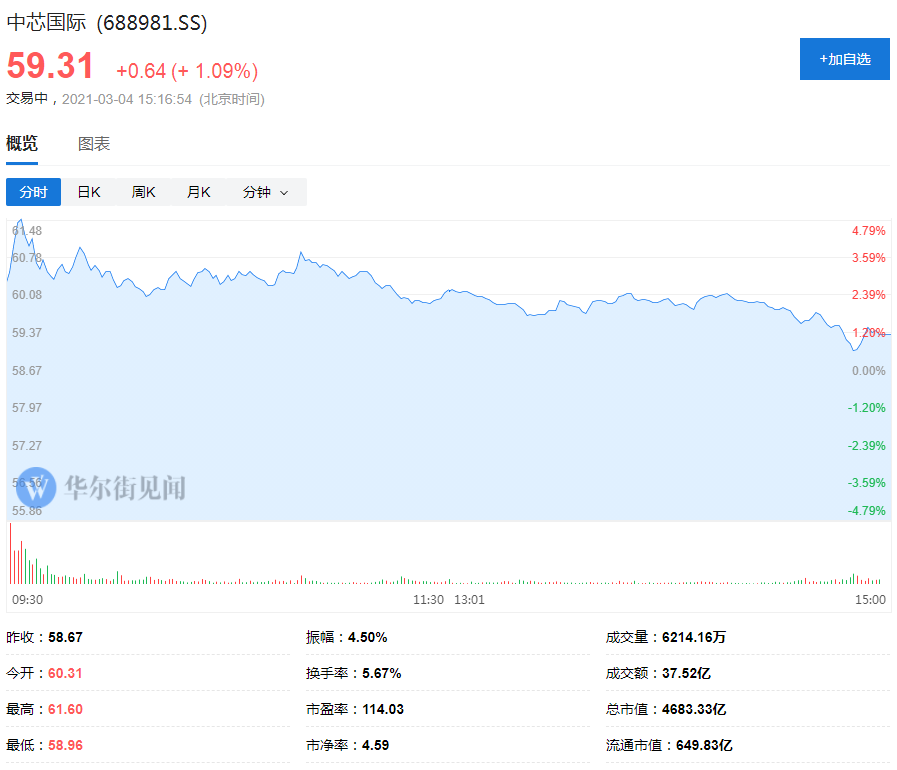Click the price line peak near the open
The image size is (897, 770).
click(x=21, y=220)
